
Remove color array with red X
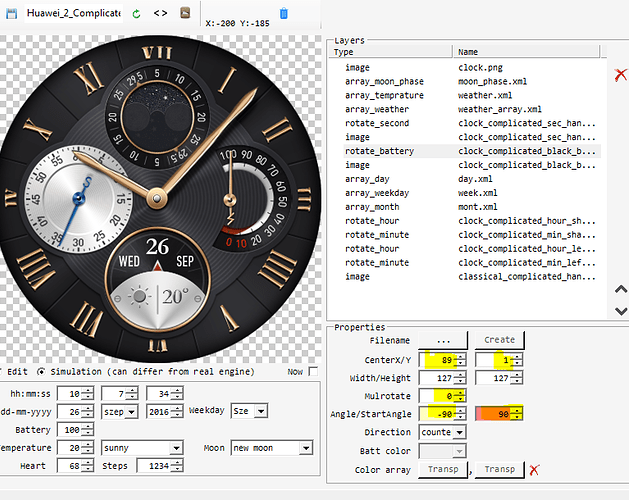click(x=534, y=470)
